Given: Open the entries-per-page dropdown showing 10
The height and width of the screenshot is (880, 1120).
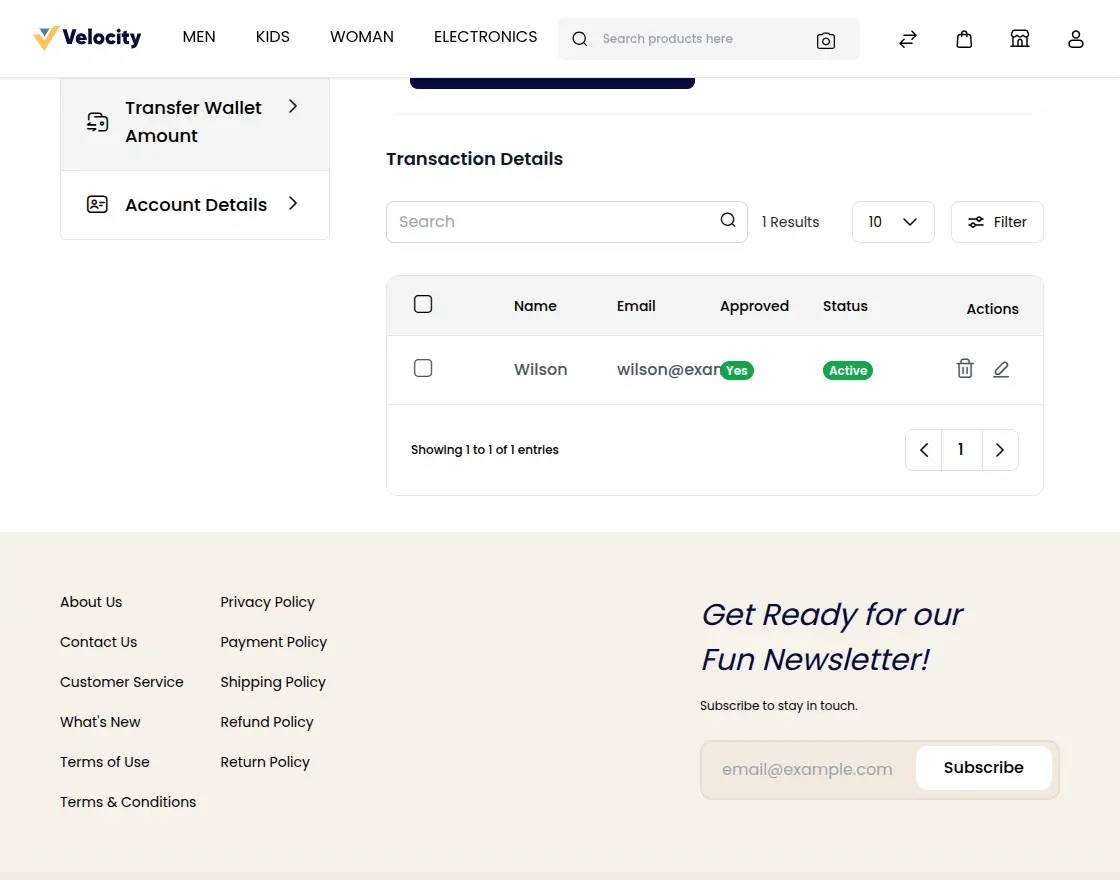Looking at the screenshot, I should [892, 221].
